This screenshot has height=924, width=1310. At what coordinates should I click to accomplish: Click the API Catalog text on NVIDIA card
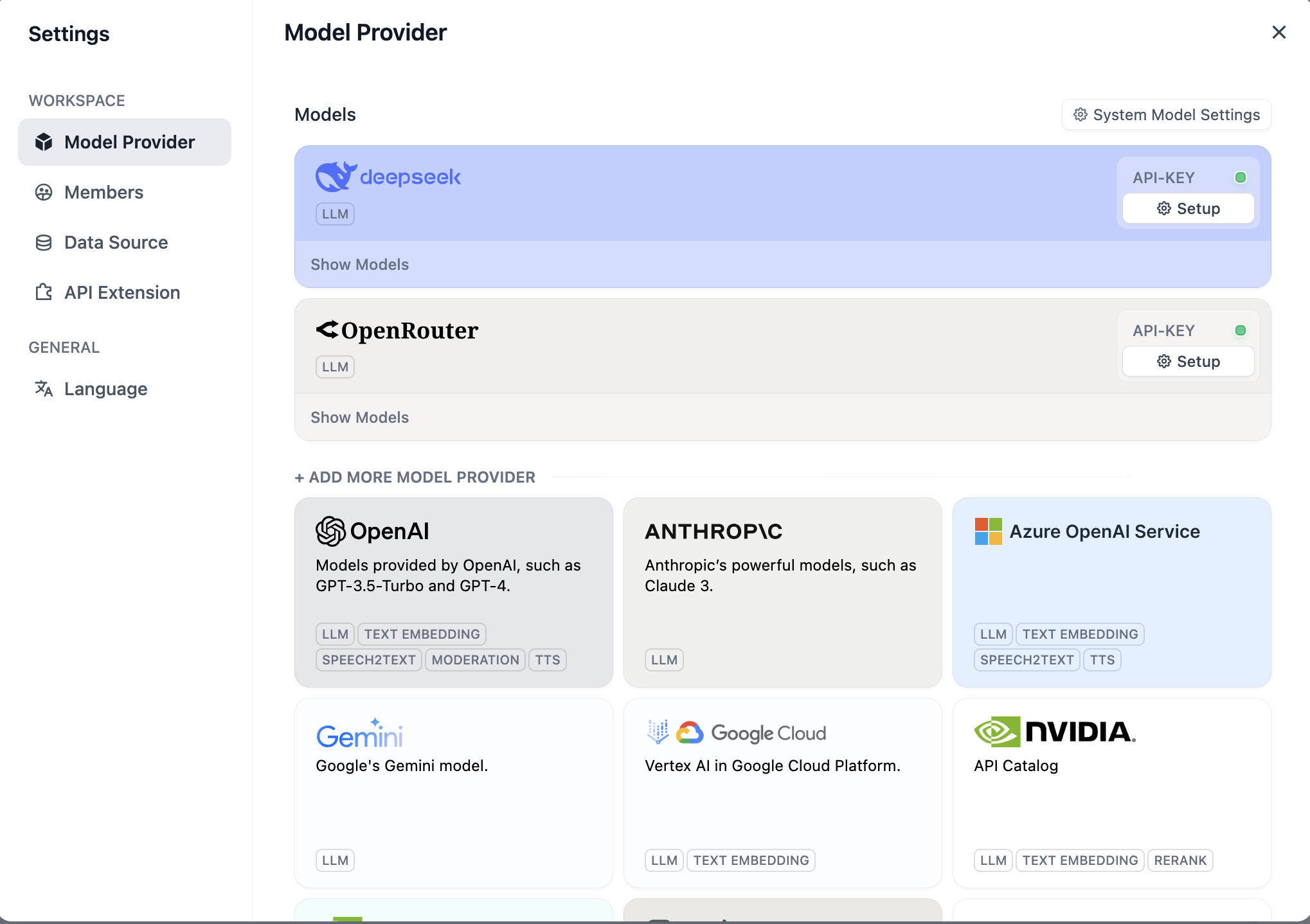point(1016,765)
